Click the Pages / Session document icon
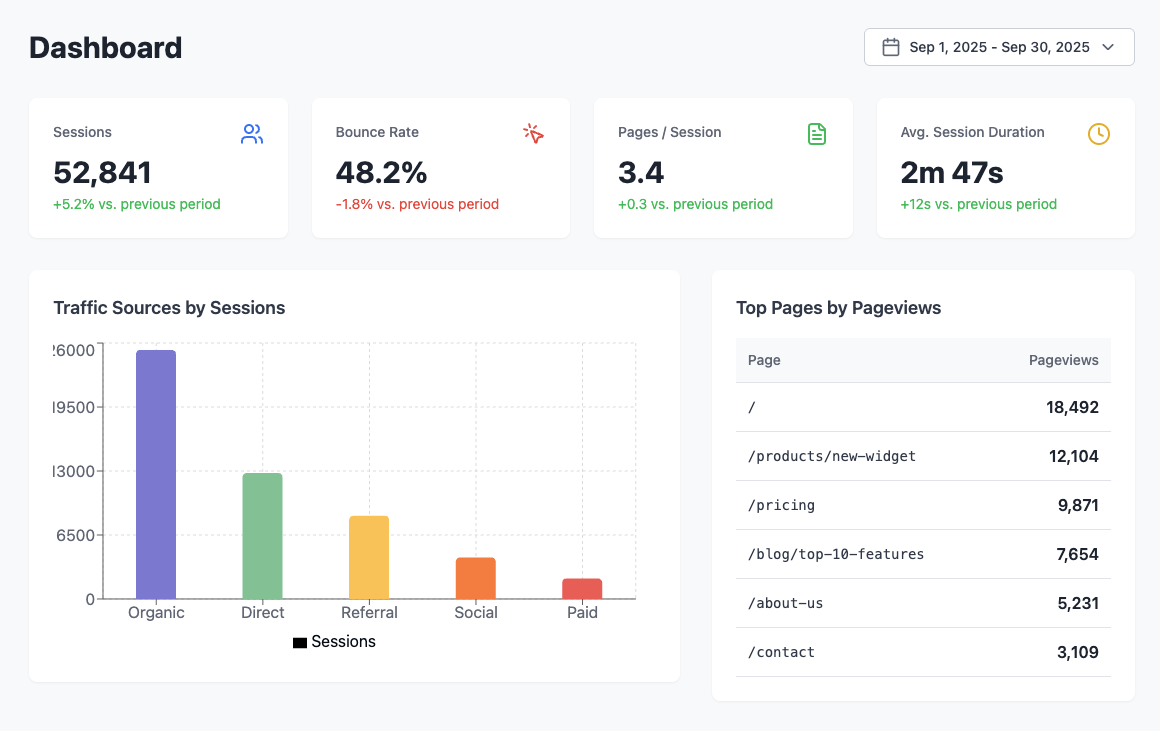Image resolution: width=1160 pixels, height=731 pixels. tap(817, 133)
